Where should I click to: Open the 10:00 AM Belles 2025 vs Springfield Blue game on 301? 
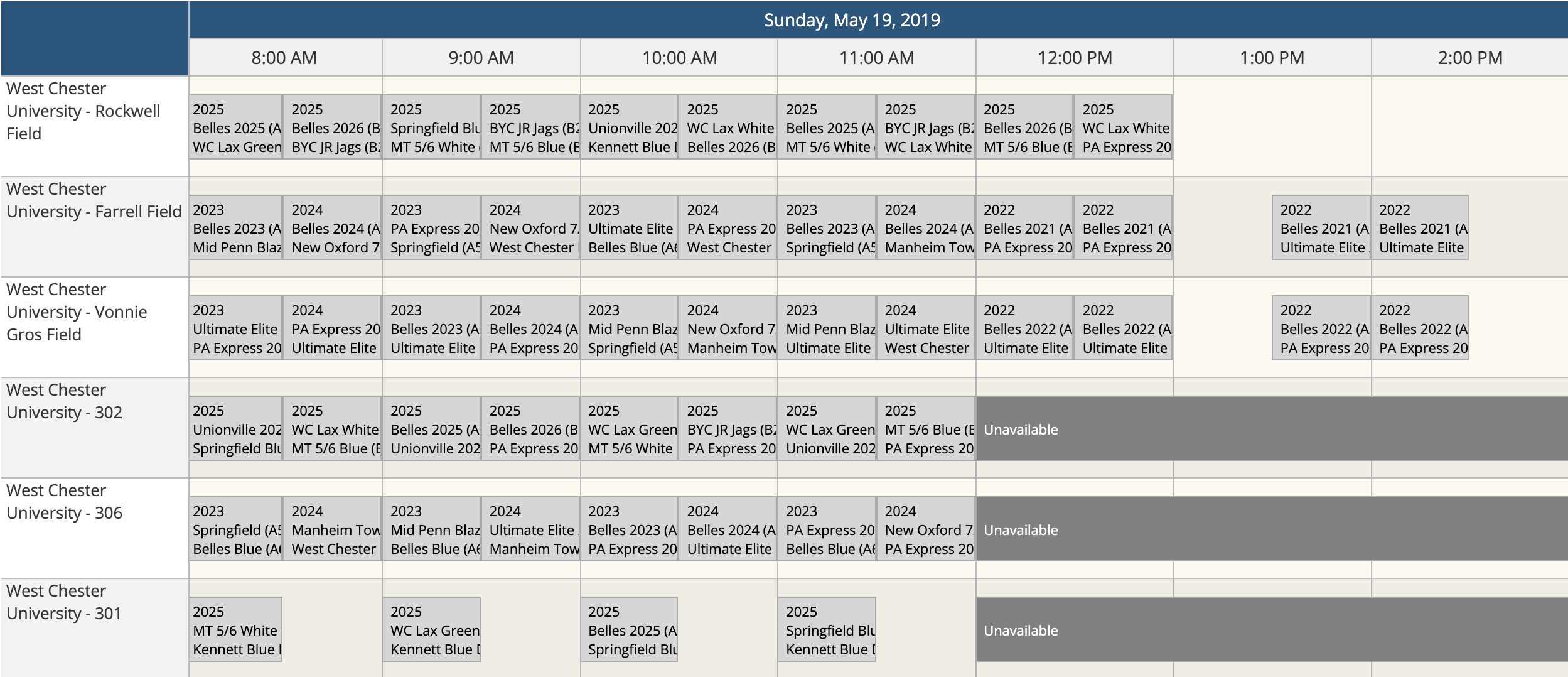[630, 629]
